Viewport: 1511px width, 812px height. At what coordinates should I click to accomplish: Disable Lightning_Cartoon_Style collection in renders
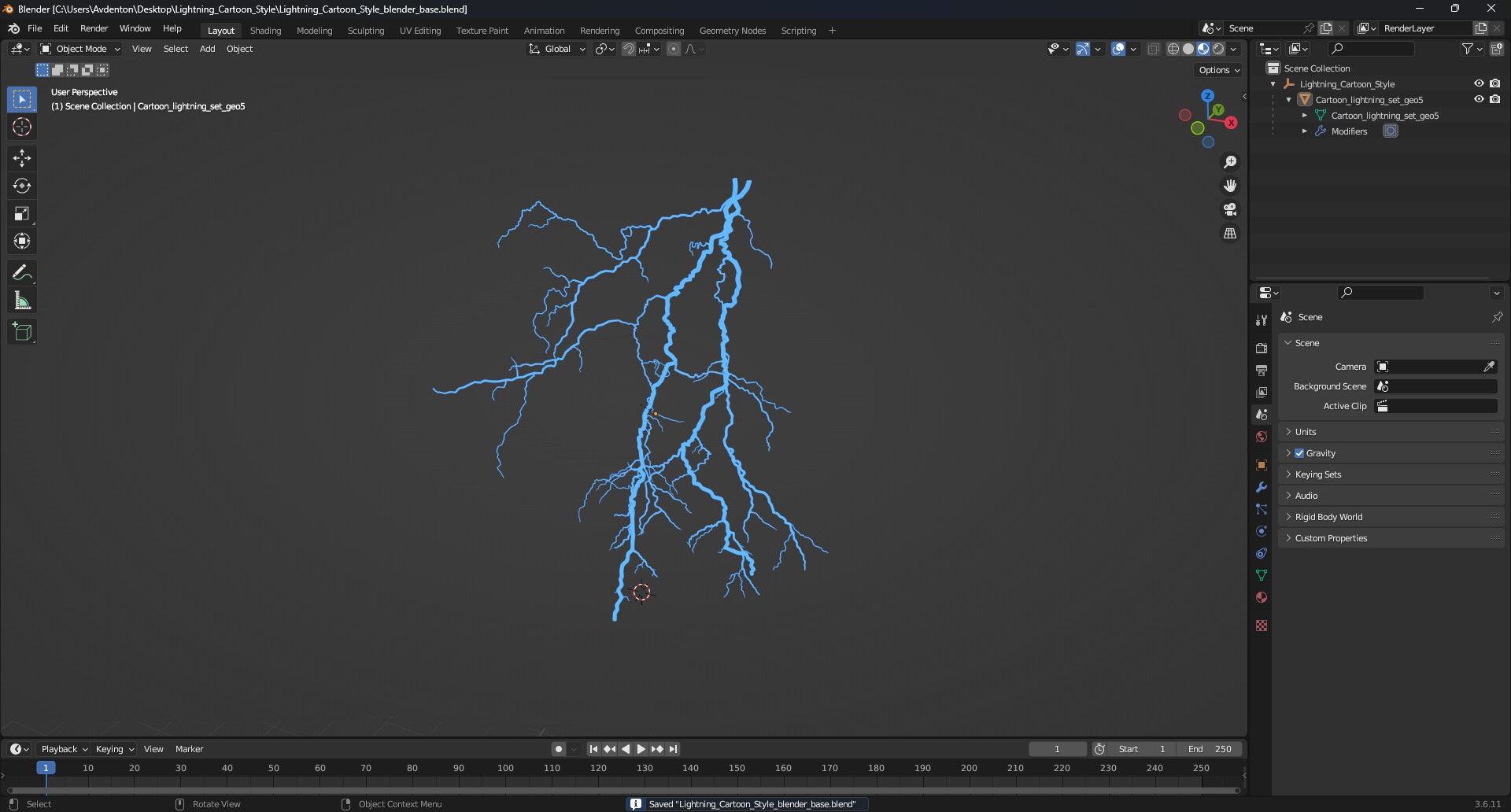pos(1494,83)
